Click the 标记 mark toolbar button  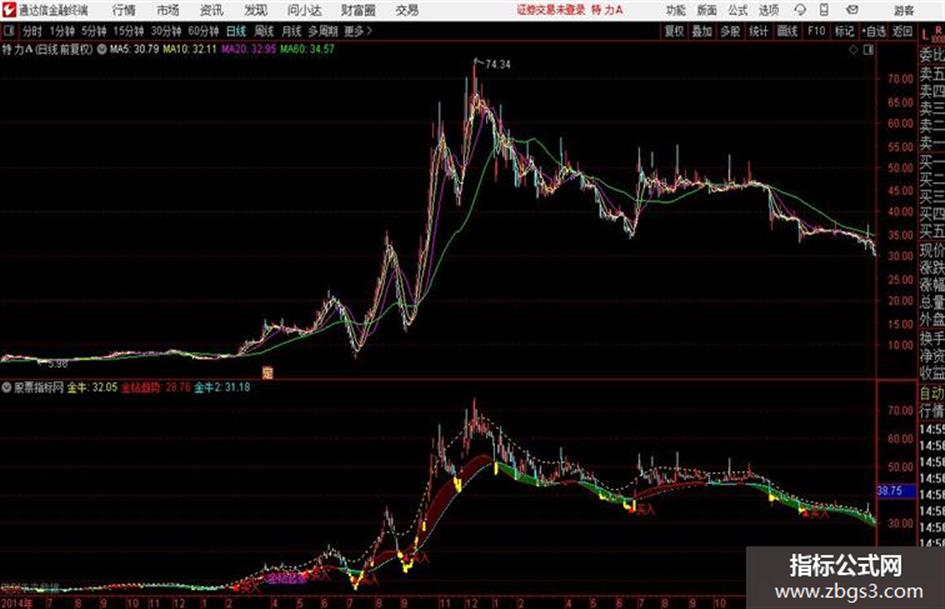844,31
